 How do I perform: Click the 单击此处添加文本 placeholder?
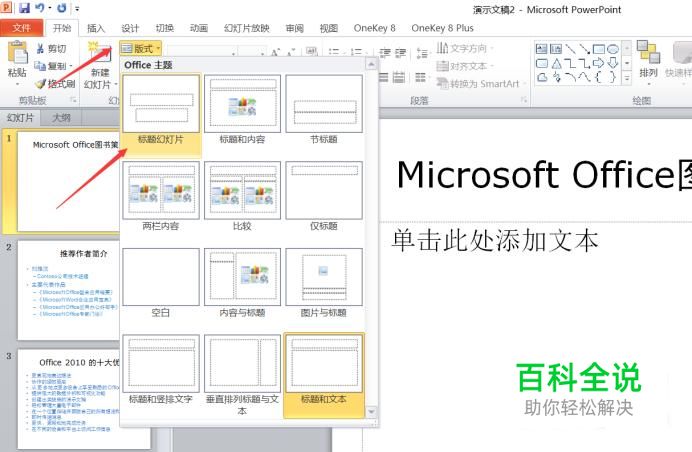pos(495,241)
